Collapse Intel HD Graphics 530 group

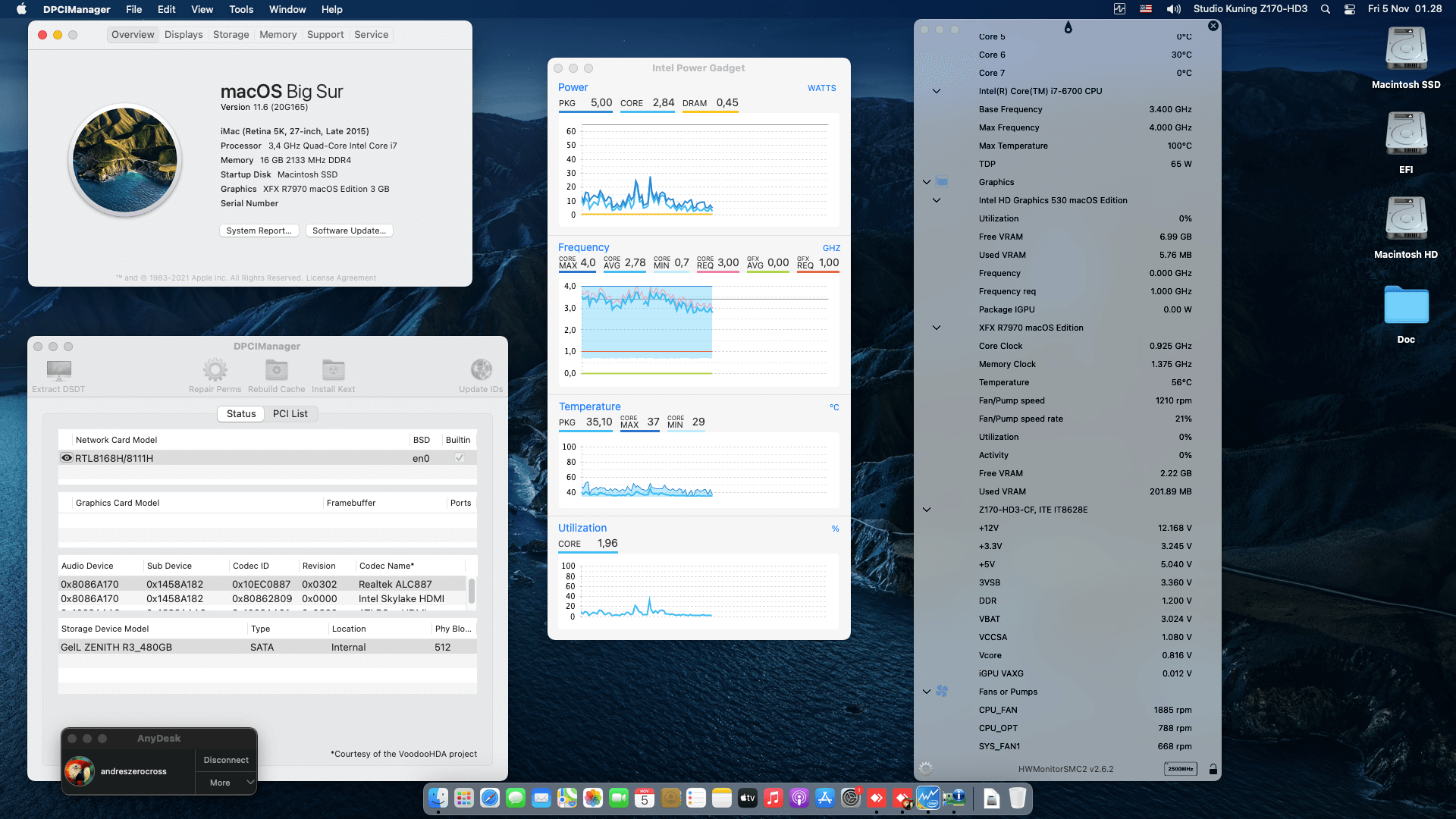(937, 200)
